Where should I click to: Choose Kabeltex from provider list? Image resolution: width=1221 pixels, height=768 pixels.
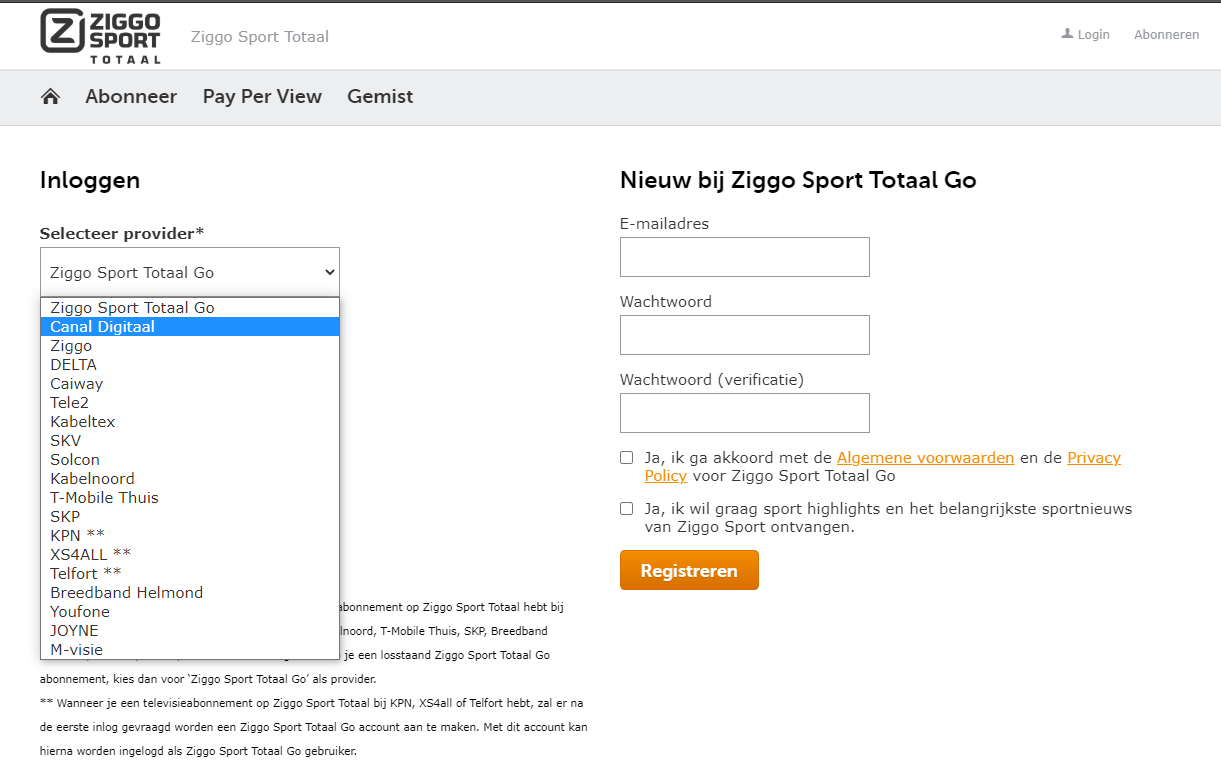tap(190, 422)
